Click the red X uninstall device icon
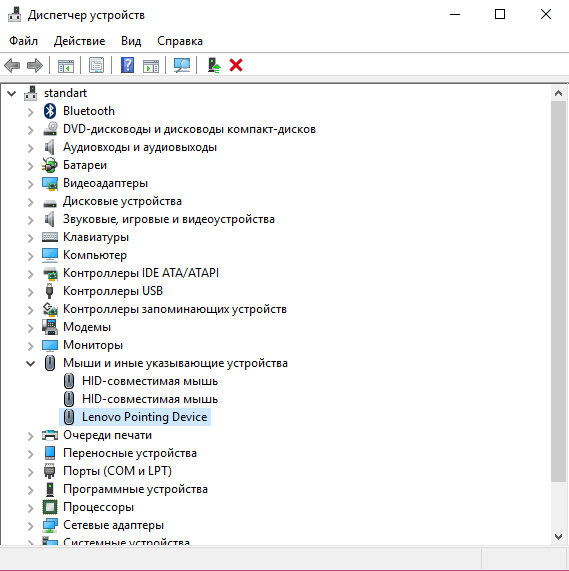The height and width of the screenshot is (571, 569). pyautogui.click(x=236, y=66)
